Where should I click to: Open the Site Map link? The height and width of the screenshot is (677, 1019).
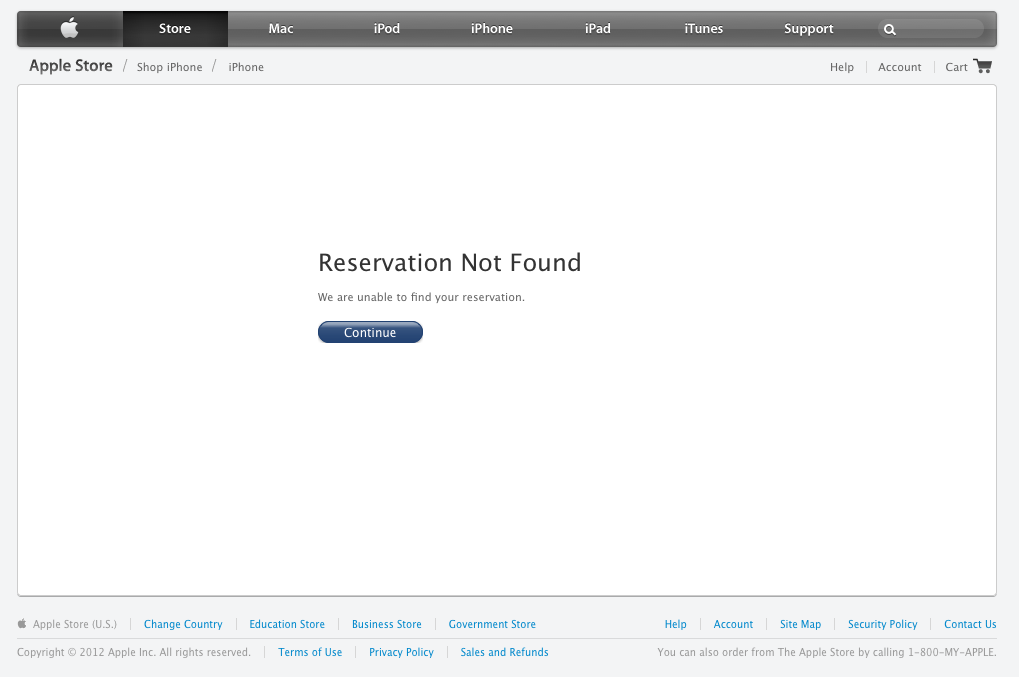pos(800,624)
